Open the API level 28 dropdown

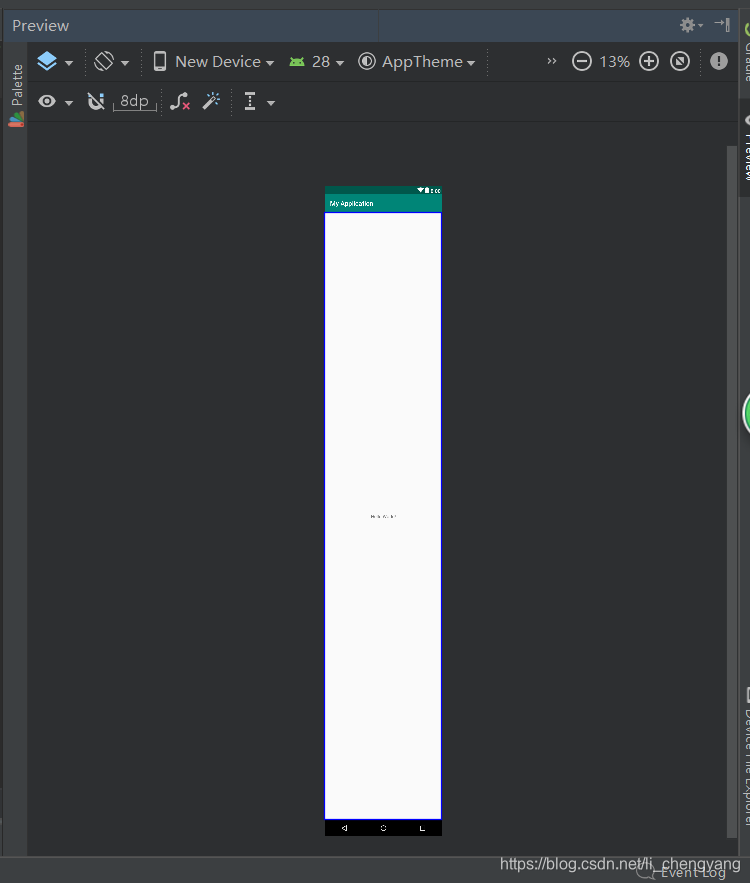(328, 61)
